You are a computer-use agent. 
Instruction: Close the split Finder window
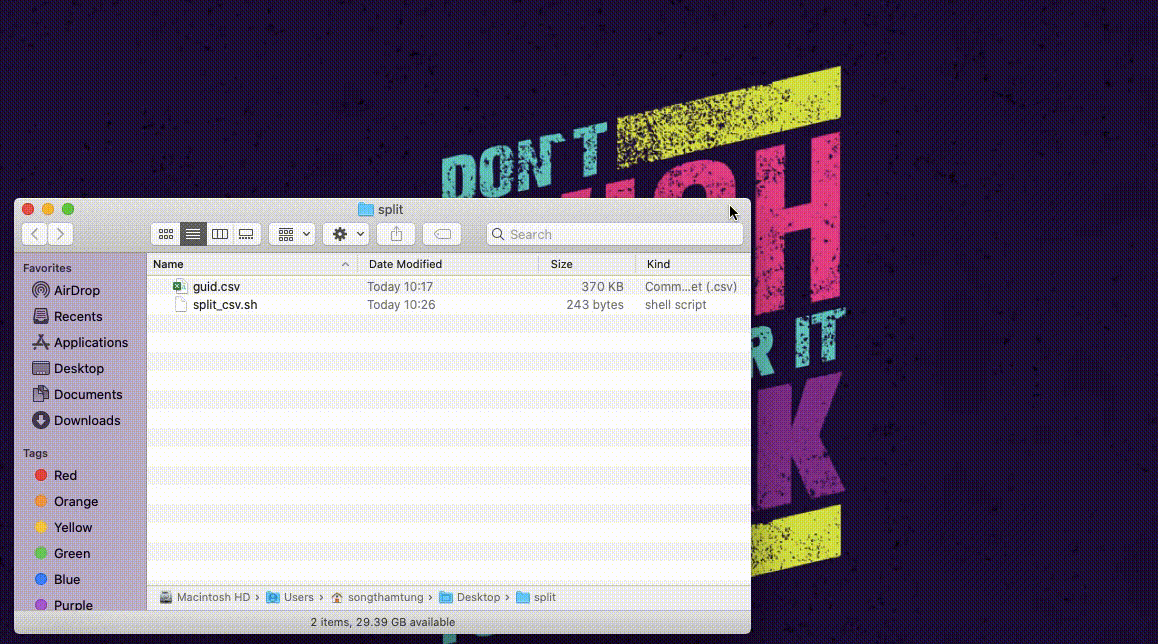[28, 210]
